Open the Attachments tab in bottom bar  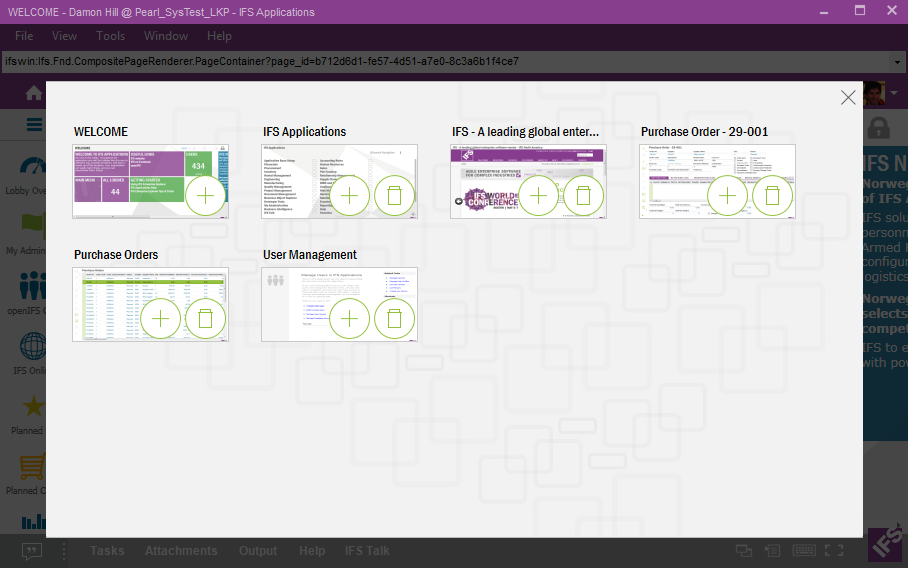tap(181, 551)
